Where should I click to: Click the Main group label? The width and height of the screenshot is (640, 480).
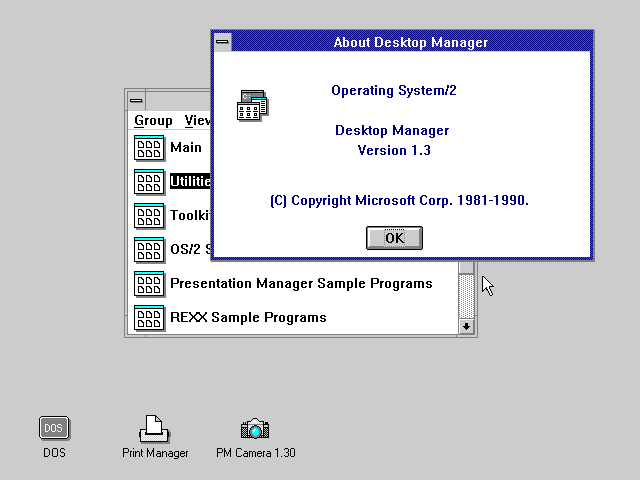186,147
